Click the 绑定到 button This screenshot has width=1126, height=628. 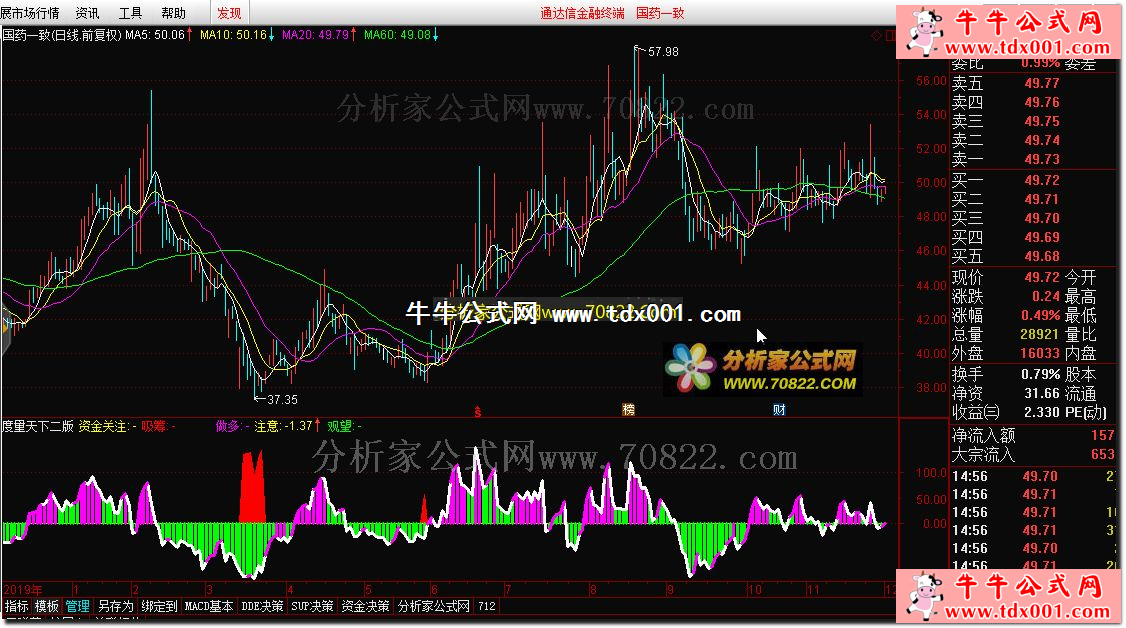[x=159, y=606]
